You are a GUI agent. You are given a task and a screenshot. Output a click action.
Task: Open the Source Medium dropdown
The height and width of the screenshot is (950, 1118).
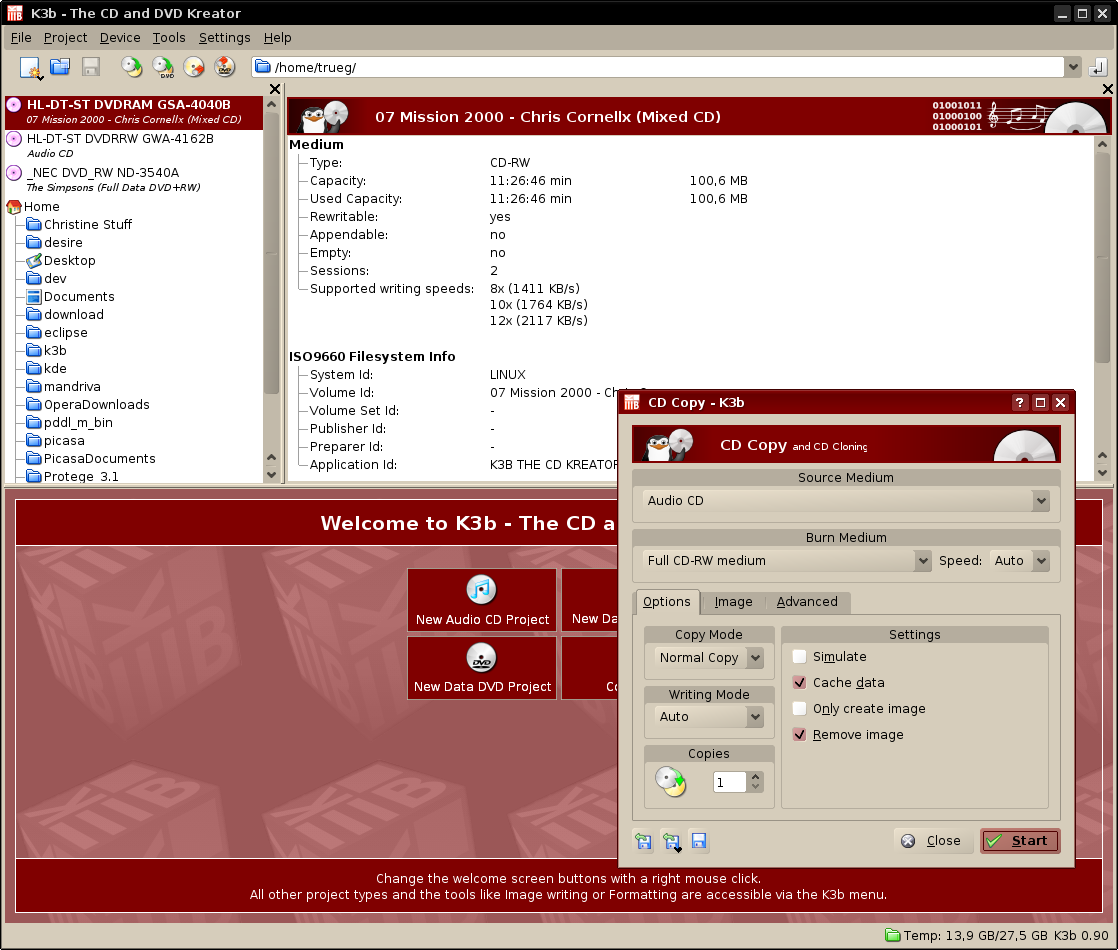(x=846, y=501)
